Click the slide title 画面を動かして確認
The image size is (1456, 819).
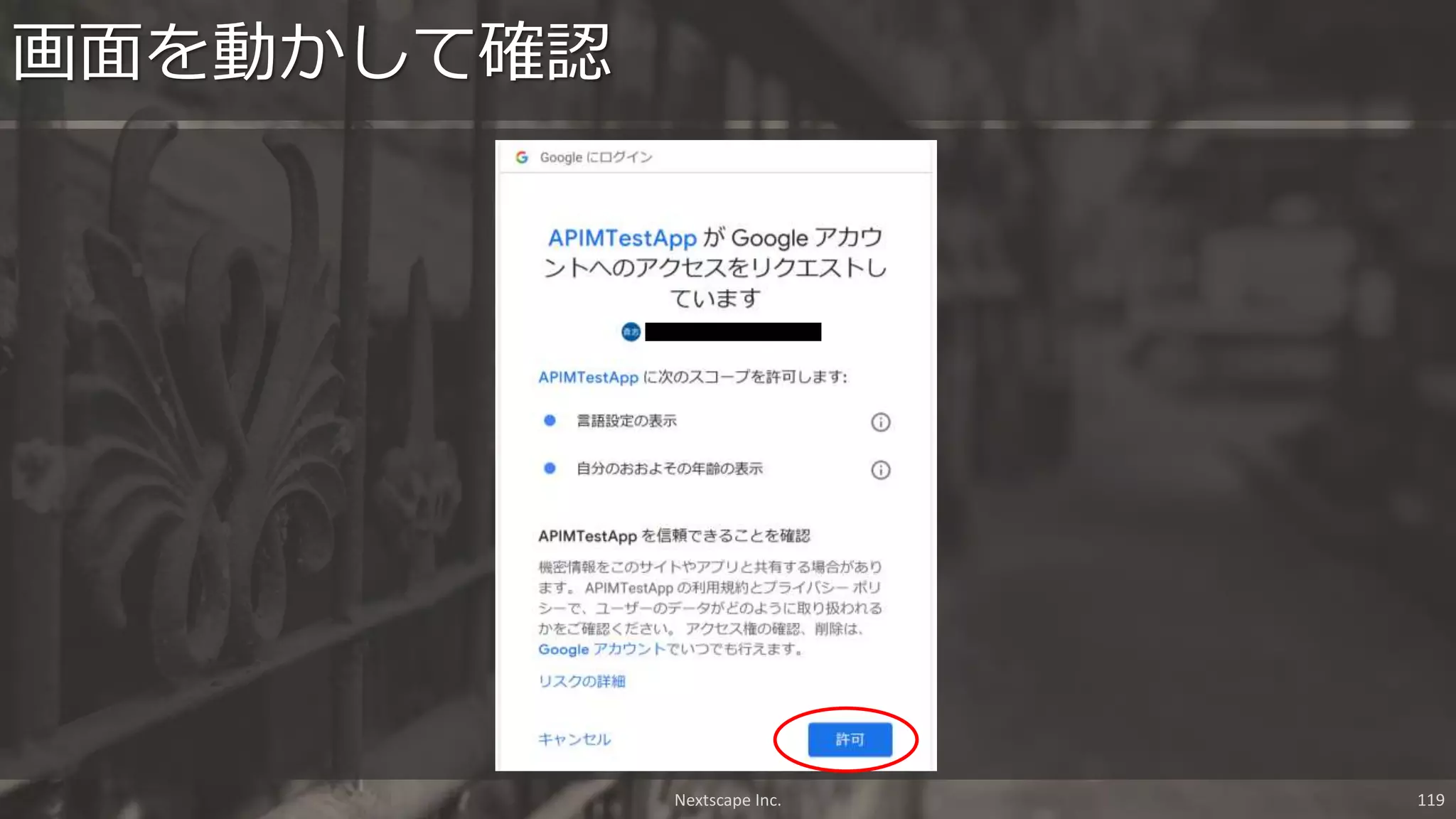[x=311, y=51]
